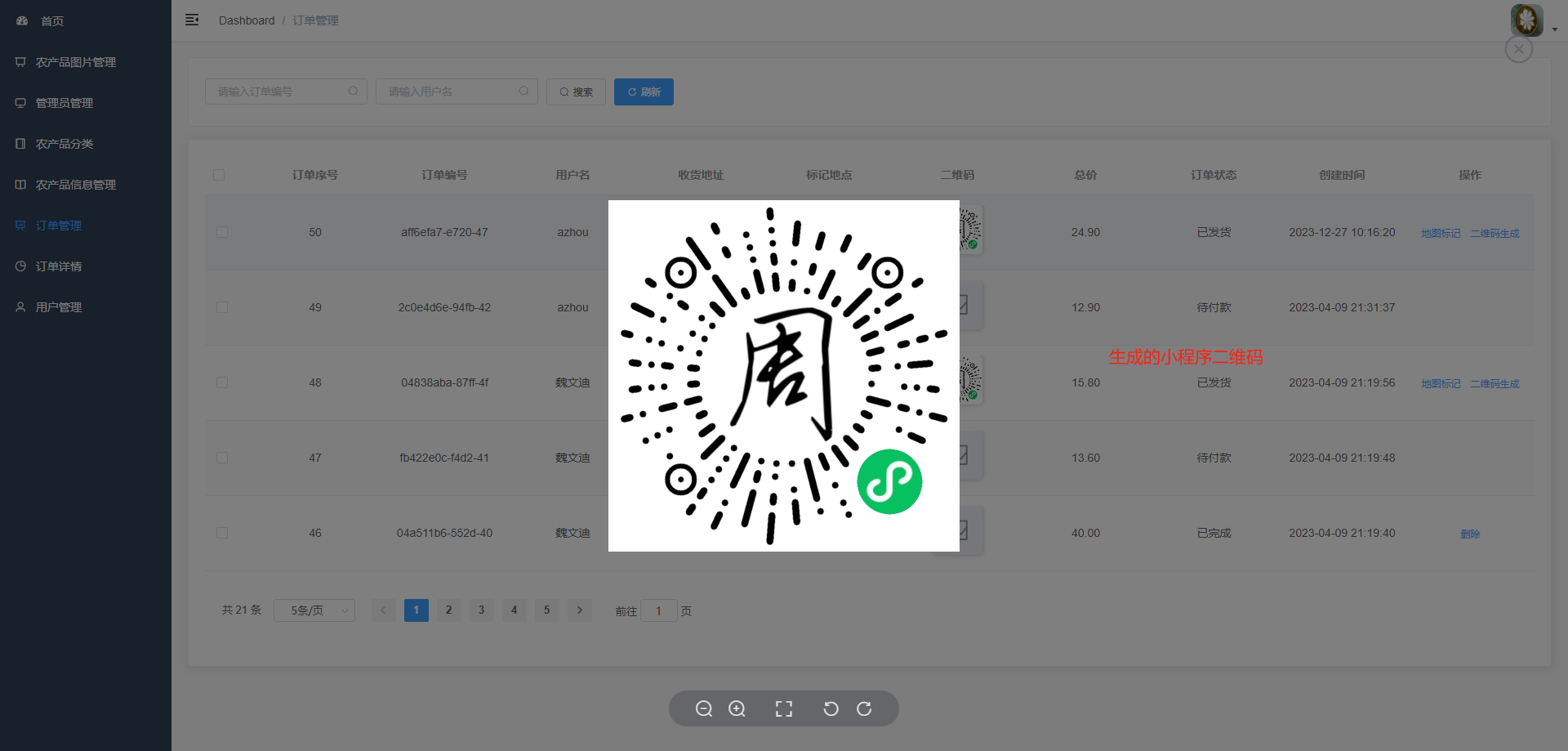Toggle full-size view of the QR image
1568x751 pixels.
pyautogui.click(x=784, y=709)
